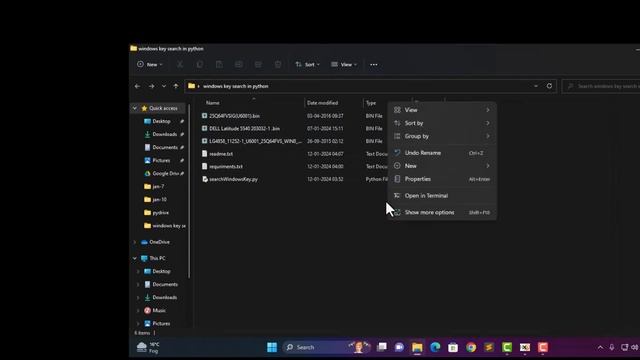The height and width of the screenshot is (360, 640).
Task: Open Microsoft Edge from the taskbar
Action: 435,347
